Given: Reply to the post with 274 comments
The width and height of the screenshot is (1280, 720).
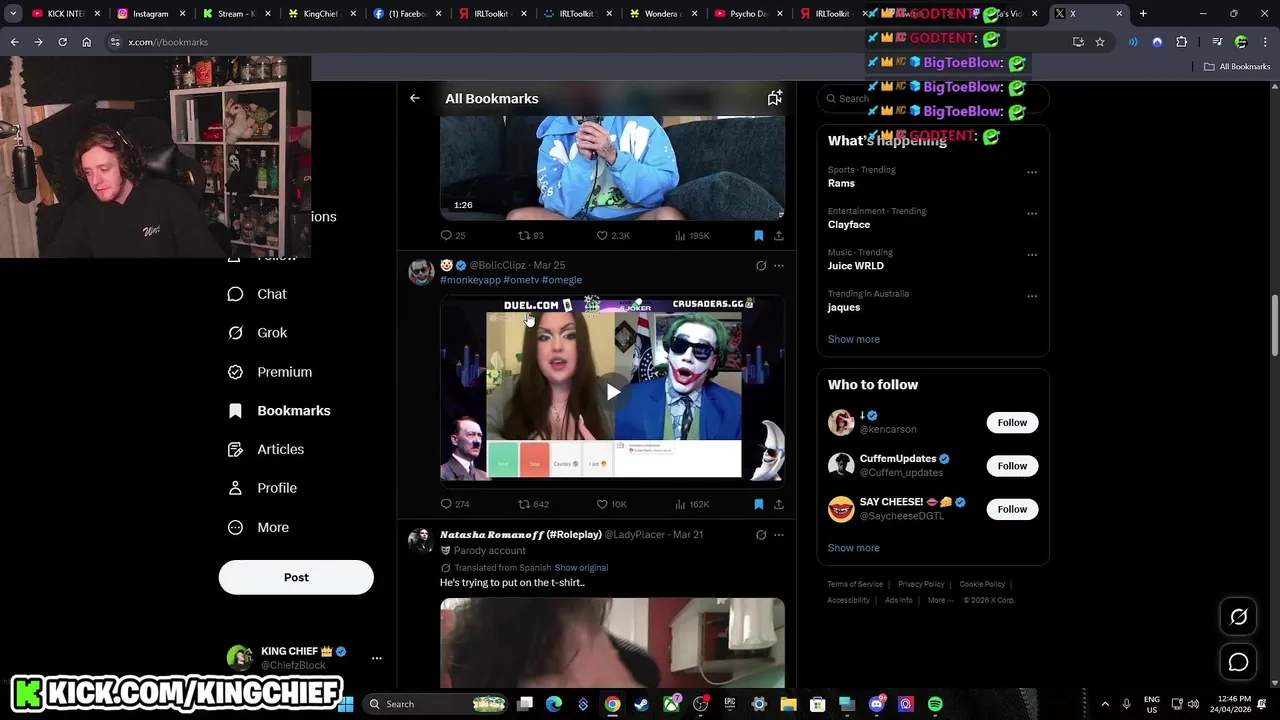Looking at the screenshot, I should (455, 504).
